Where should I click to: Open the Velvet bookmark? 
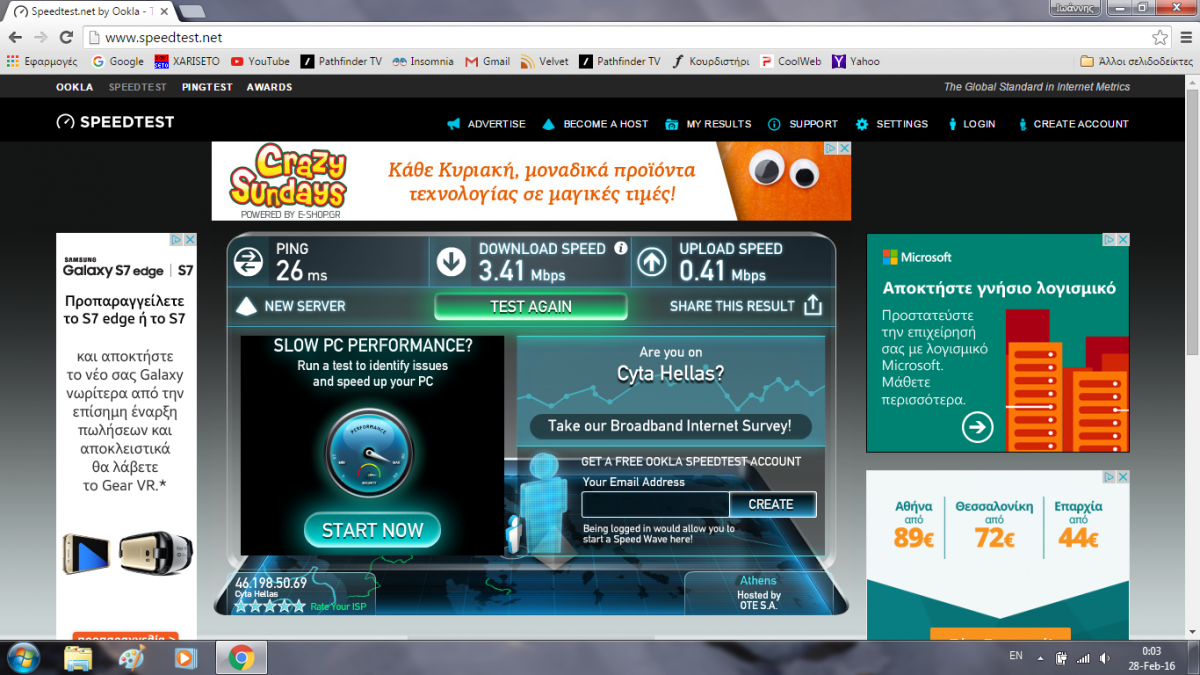point(545,61)
